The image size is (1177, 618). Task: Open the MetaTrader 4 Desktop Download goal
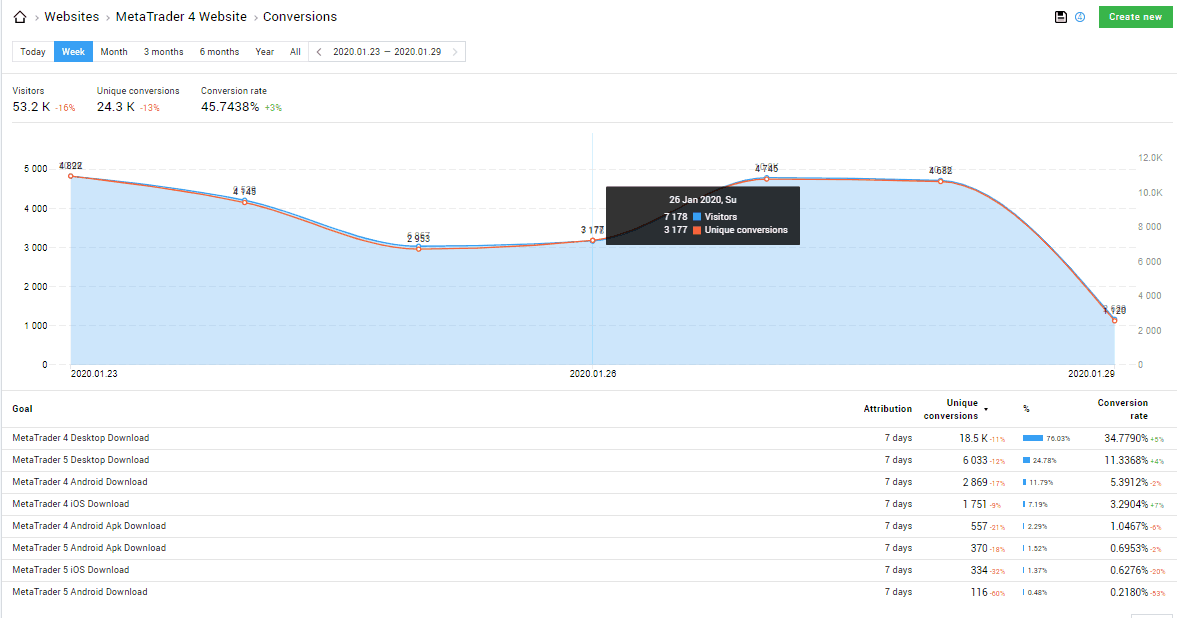80,437
